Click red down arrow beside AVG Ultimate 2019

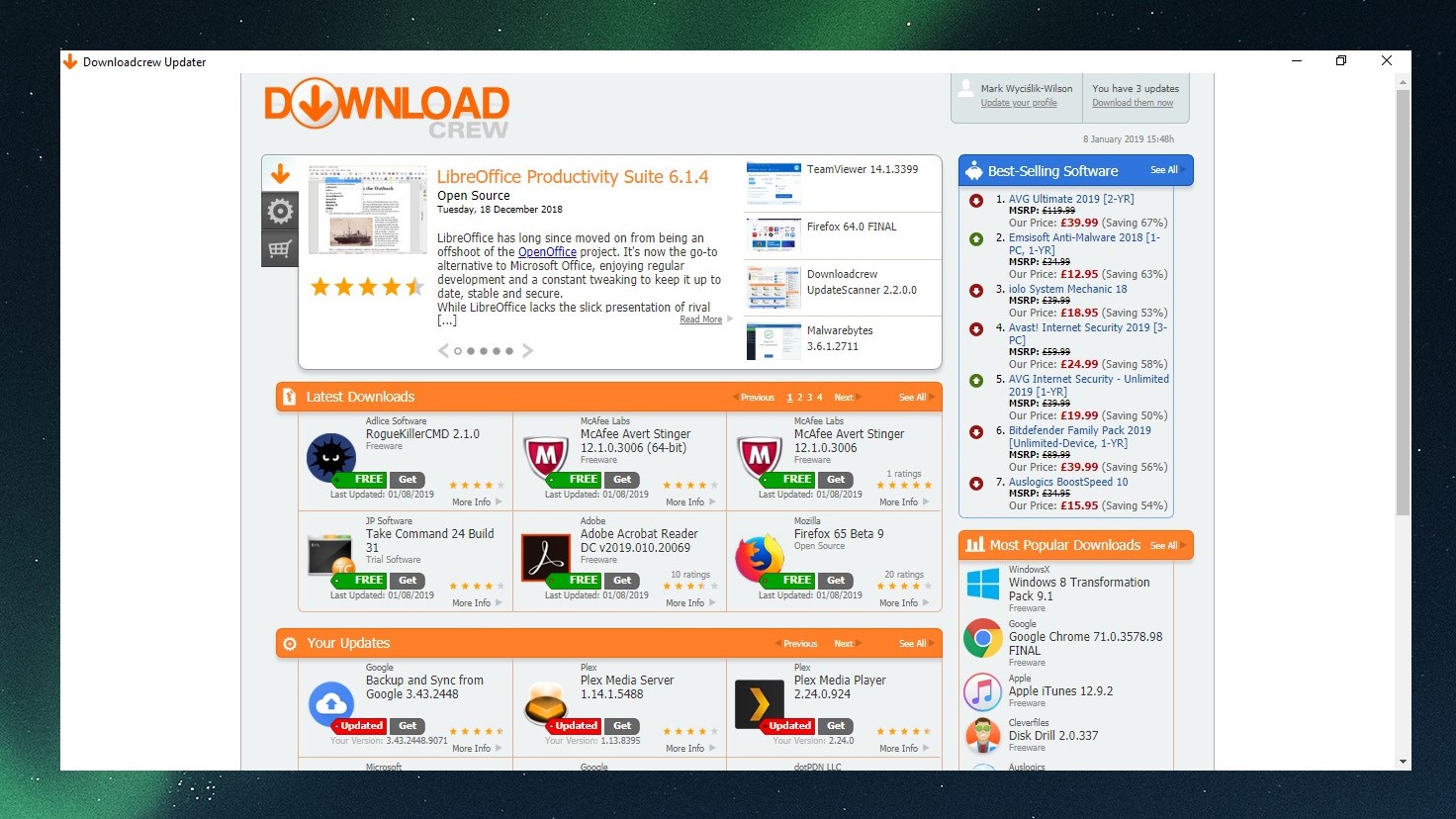click(x=976, y=200)
